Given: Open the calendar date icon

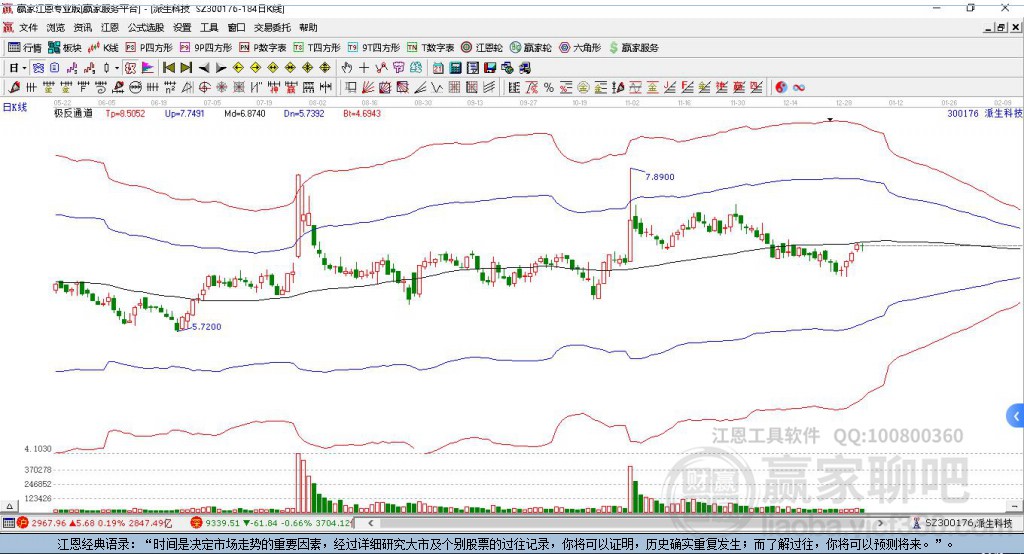Looking at the screenshot, I should pyautogui.click(x=438, y=68).
